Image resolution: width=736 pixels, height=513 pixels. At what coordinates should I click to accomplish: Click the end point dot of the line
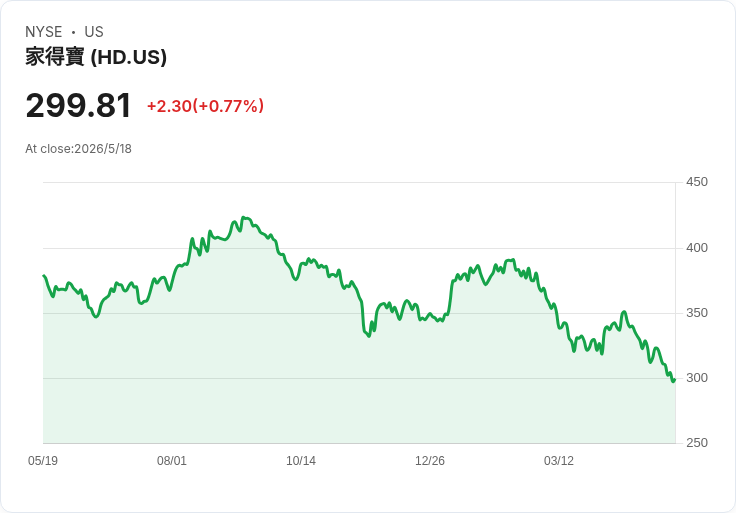pyautogui.click(x=674, y=381)
